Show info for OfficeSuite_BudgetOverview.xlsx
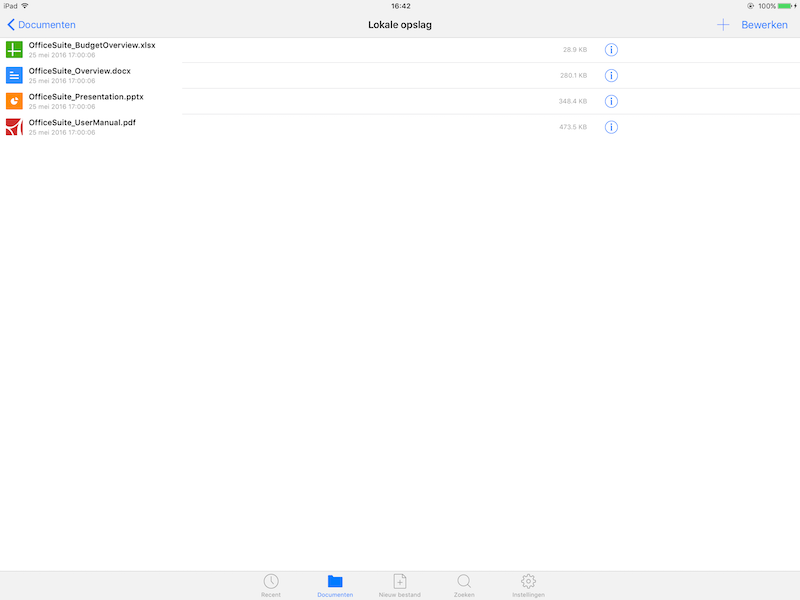 (x=611, y=49)
